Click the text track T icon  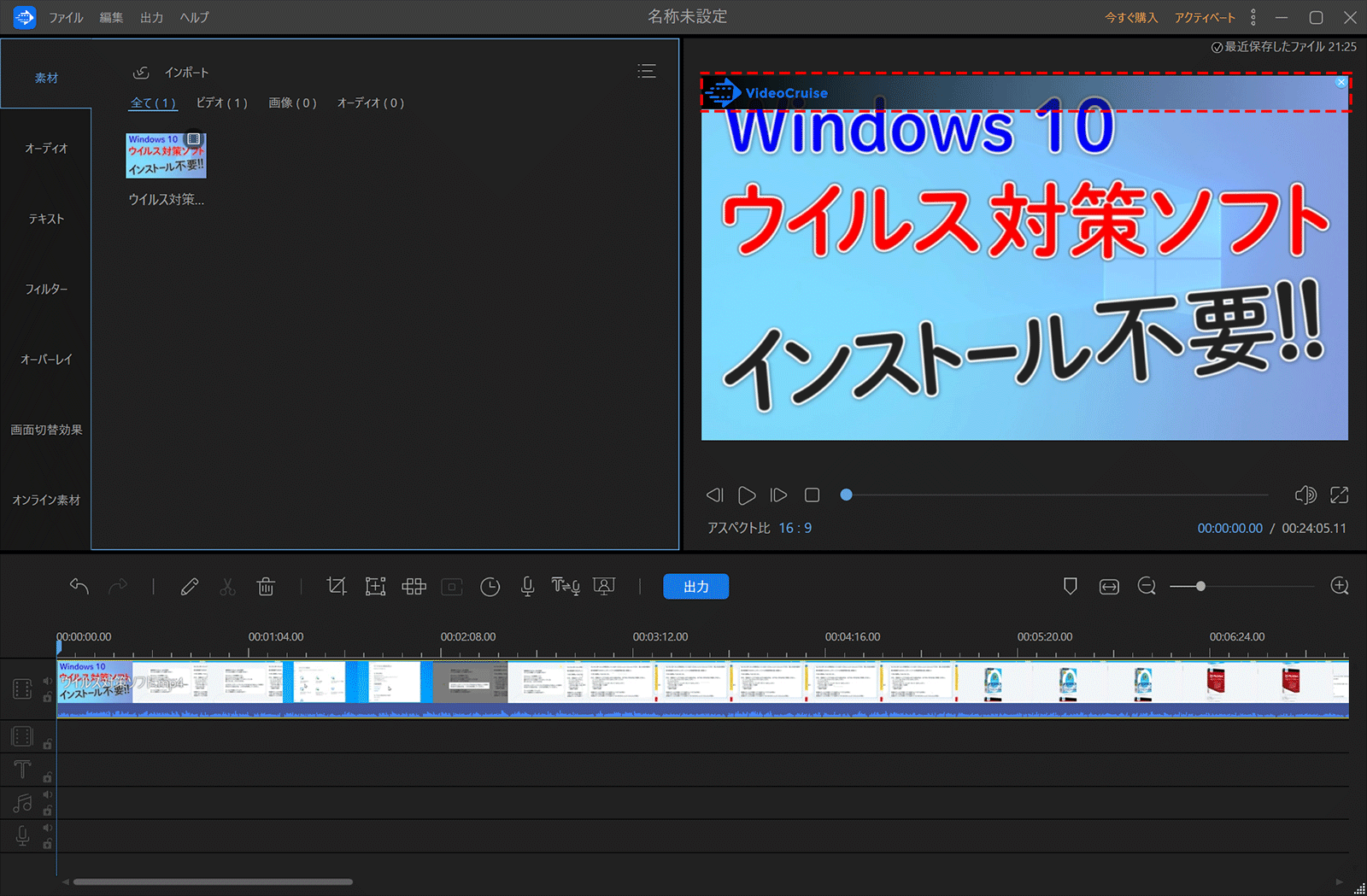tap(22, 770)
